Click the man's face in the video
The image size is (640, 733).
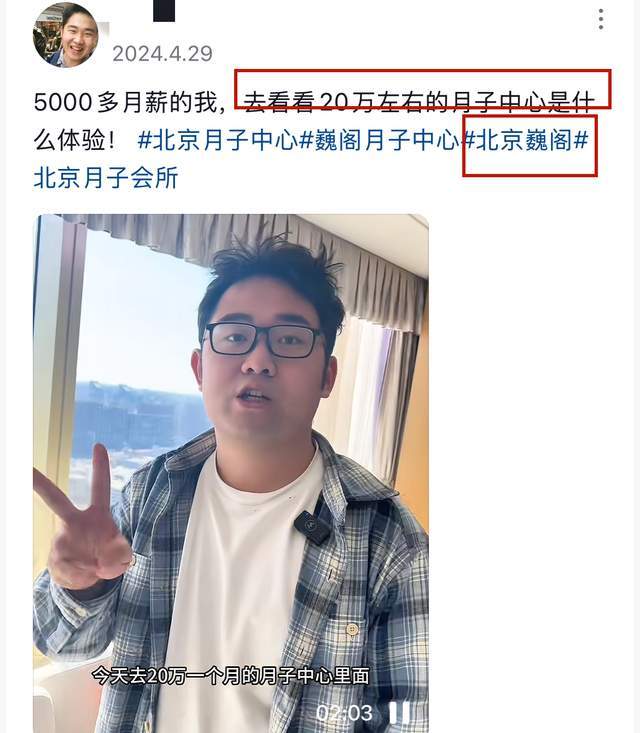click(x=263, y=365)
